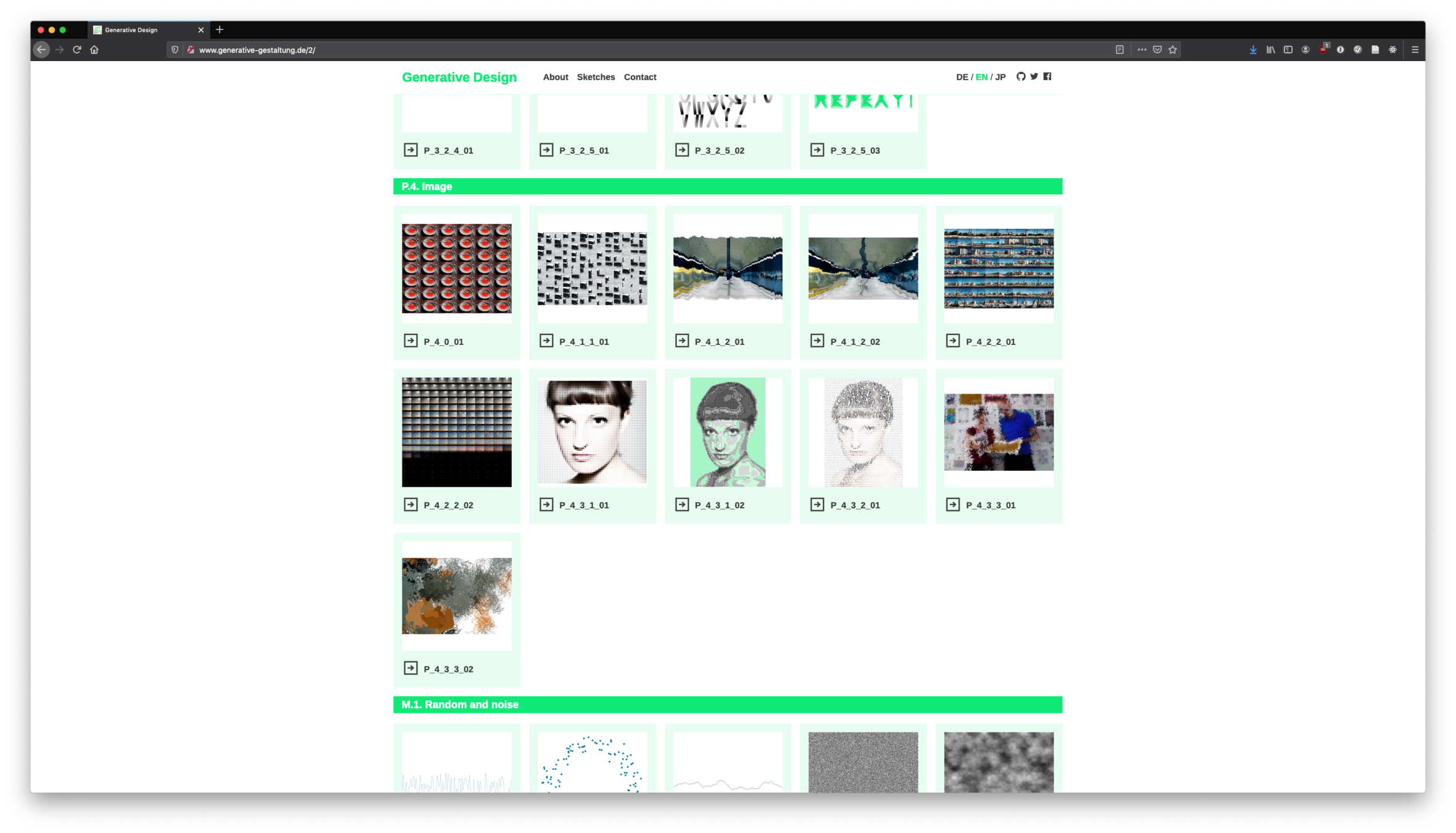Bookmark this page with the star icon
Viewport: 1456px width, 833px height.
click(1173, 50)
